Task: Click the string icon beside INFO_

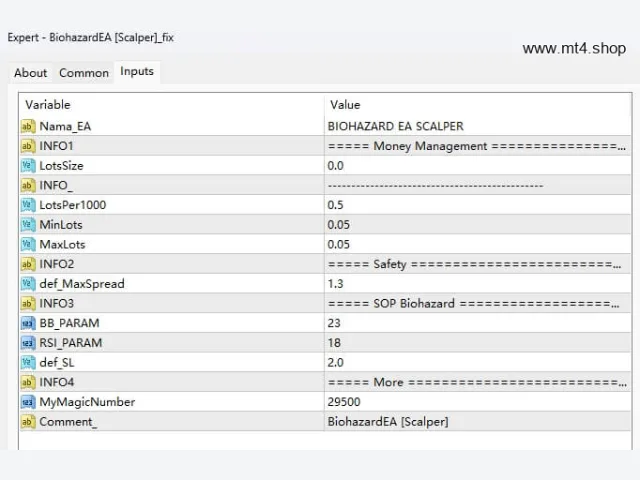Action: [28, 185]
